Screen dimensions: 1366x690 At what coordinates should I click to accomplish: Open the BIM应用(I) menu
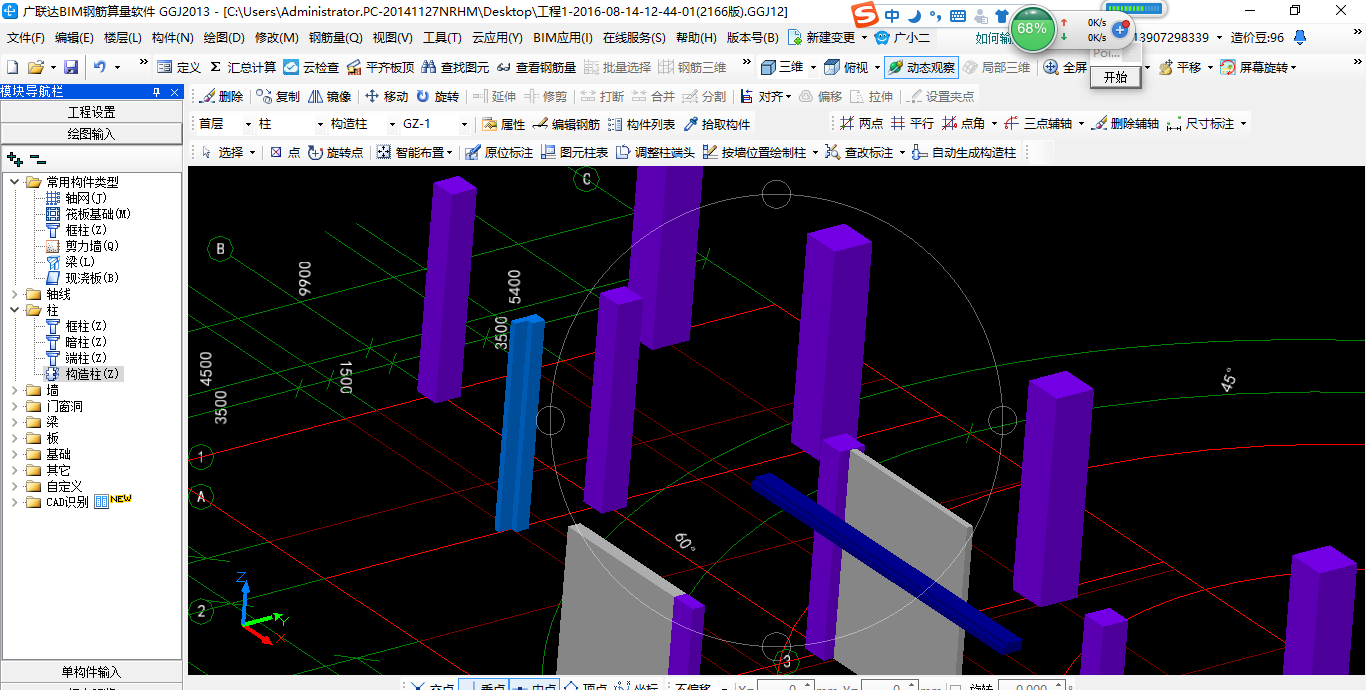click(x=563, y=37)
